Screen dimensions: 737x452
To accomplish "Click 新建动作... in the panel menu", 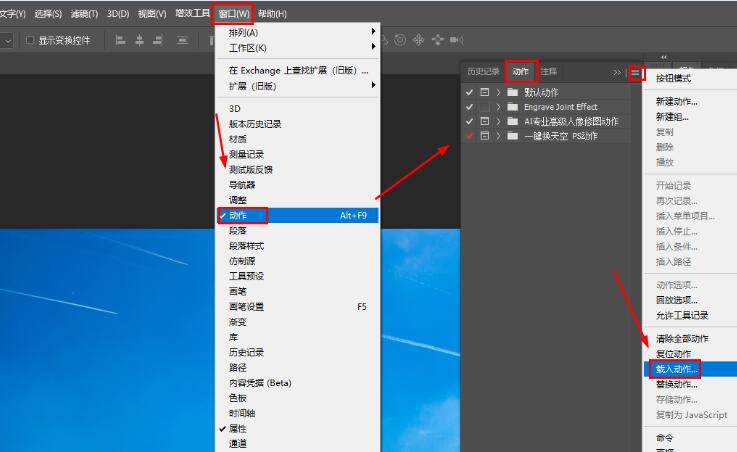I will coord(677,101).
